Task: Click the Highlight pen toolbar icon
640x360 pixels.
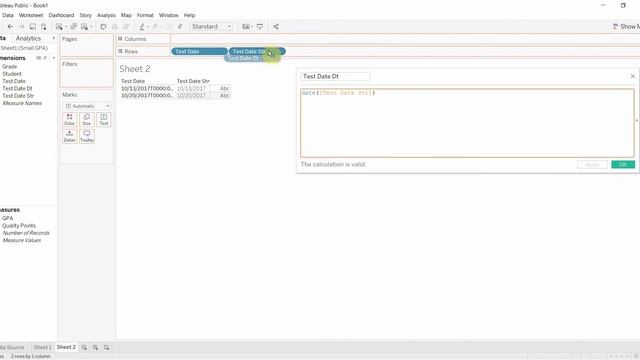Action: tap(142, 27)
